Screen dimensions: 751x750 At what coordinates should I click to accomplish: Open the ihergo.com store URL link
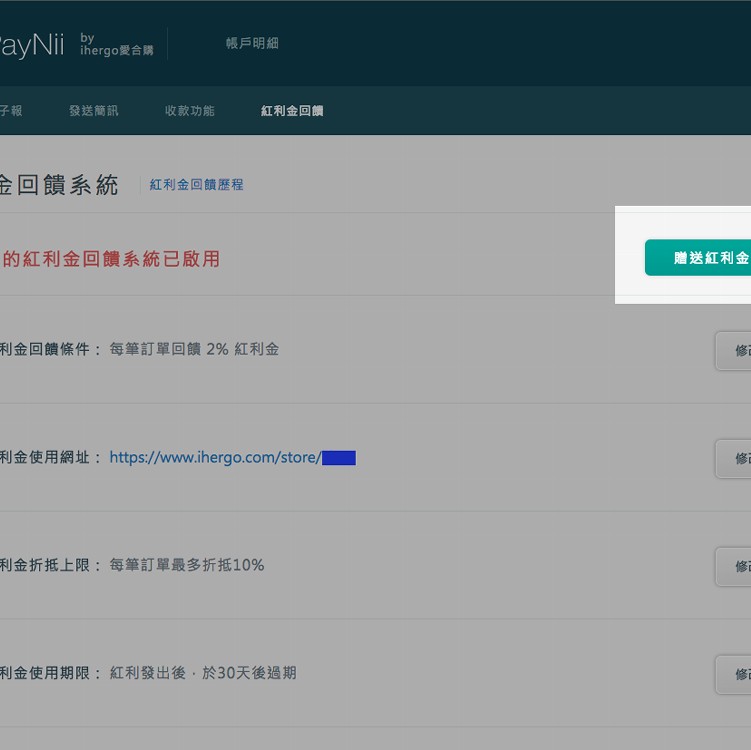pyautogui.click(x=215, y=458)
